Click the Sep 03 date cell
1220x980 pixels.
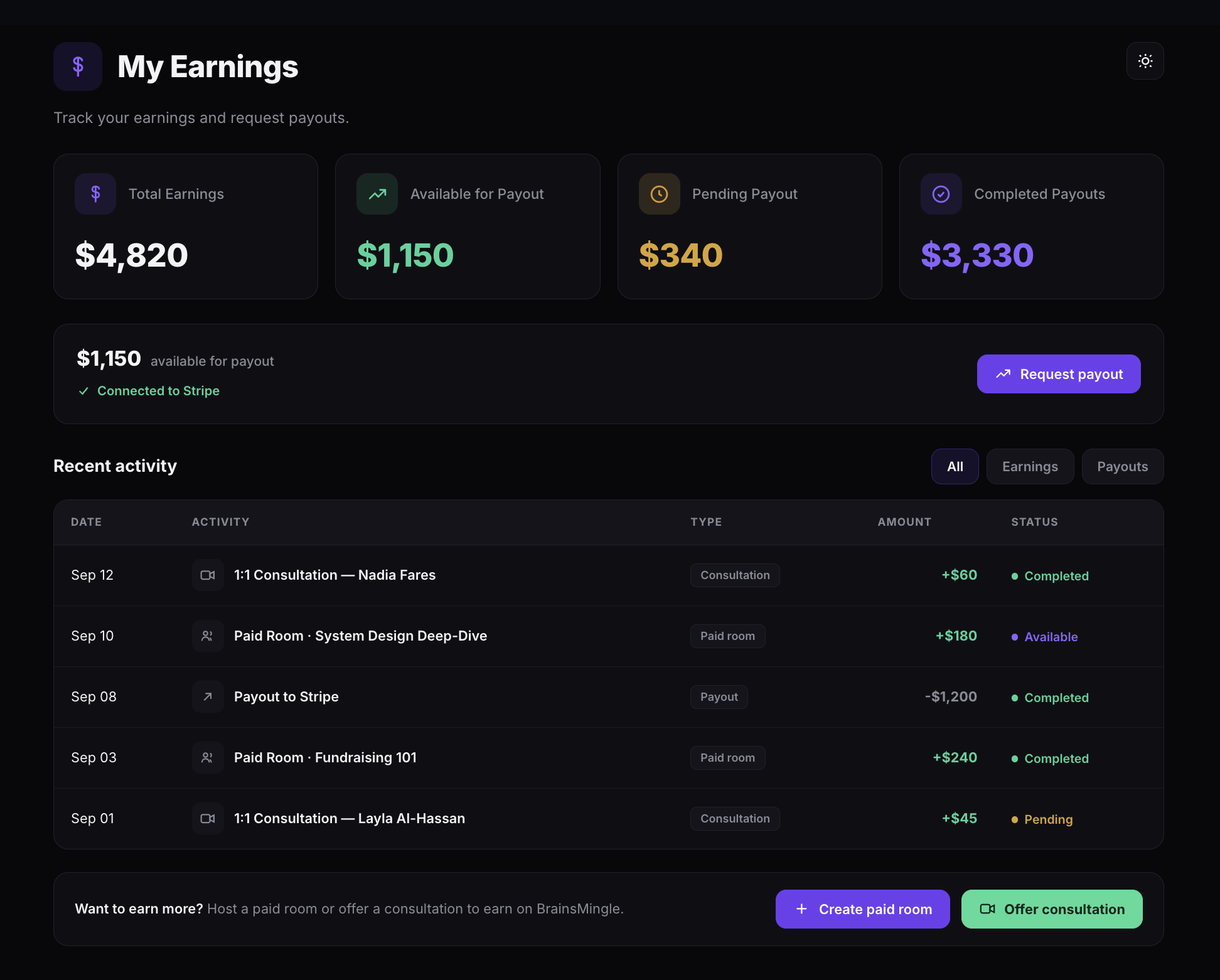coord(94,757)
